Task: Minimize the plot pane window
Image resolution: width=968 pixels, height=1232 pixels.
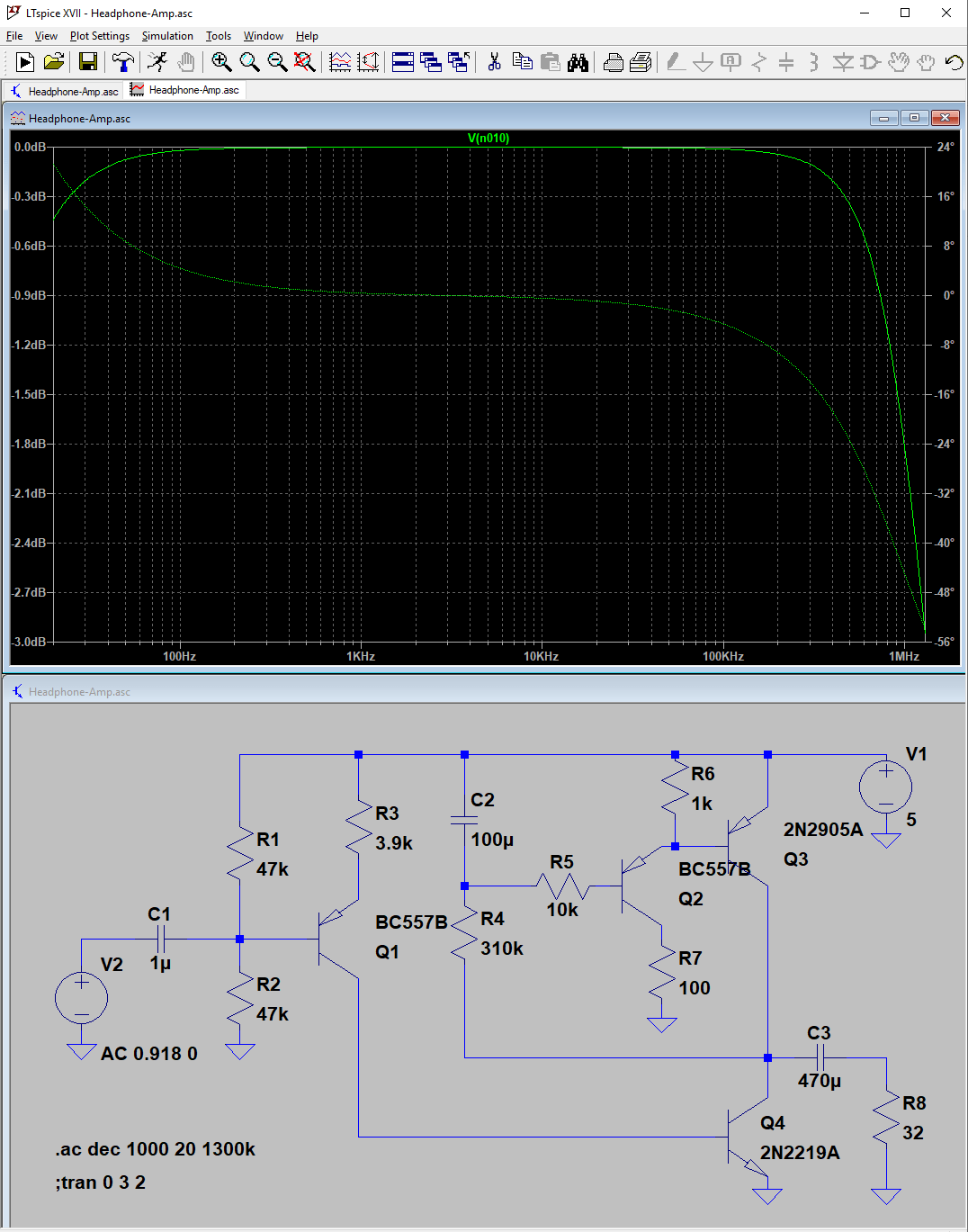Action: pos(883,118)
